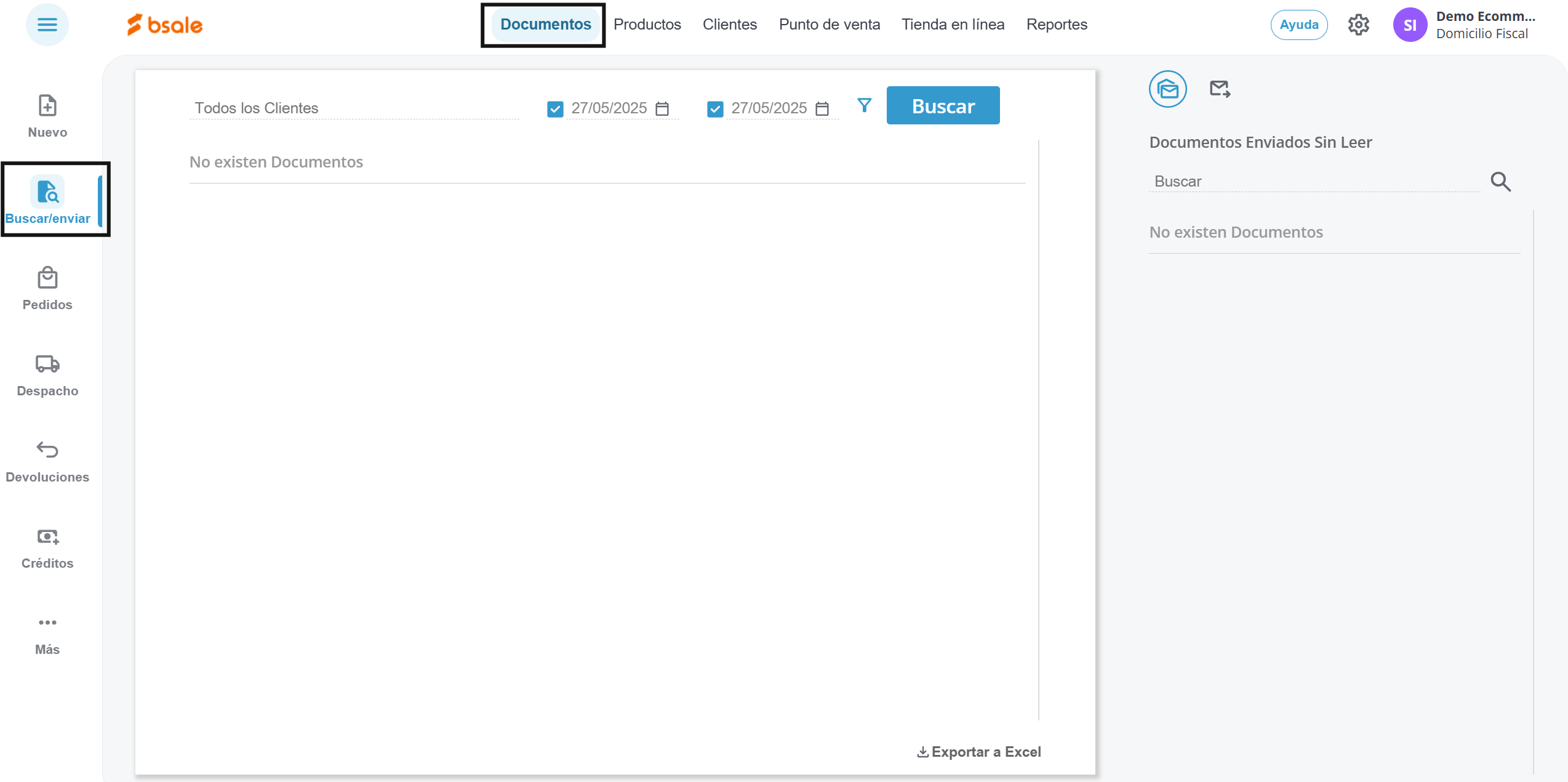This screenshot has height=782, width=1568.
Task: Click the blue filter funnel icon
Action: pos(864,106)
